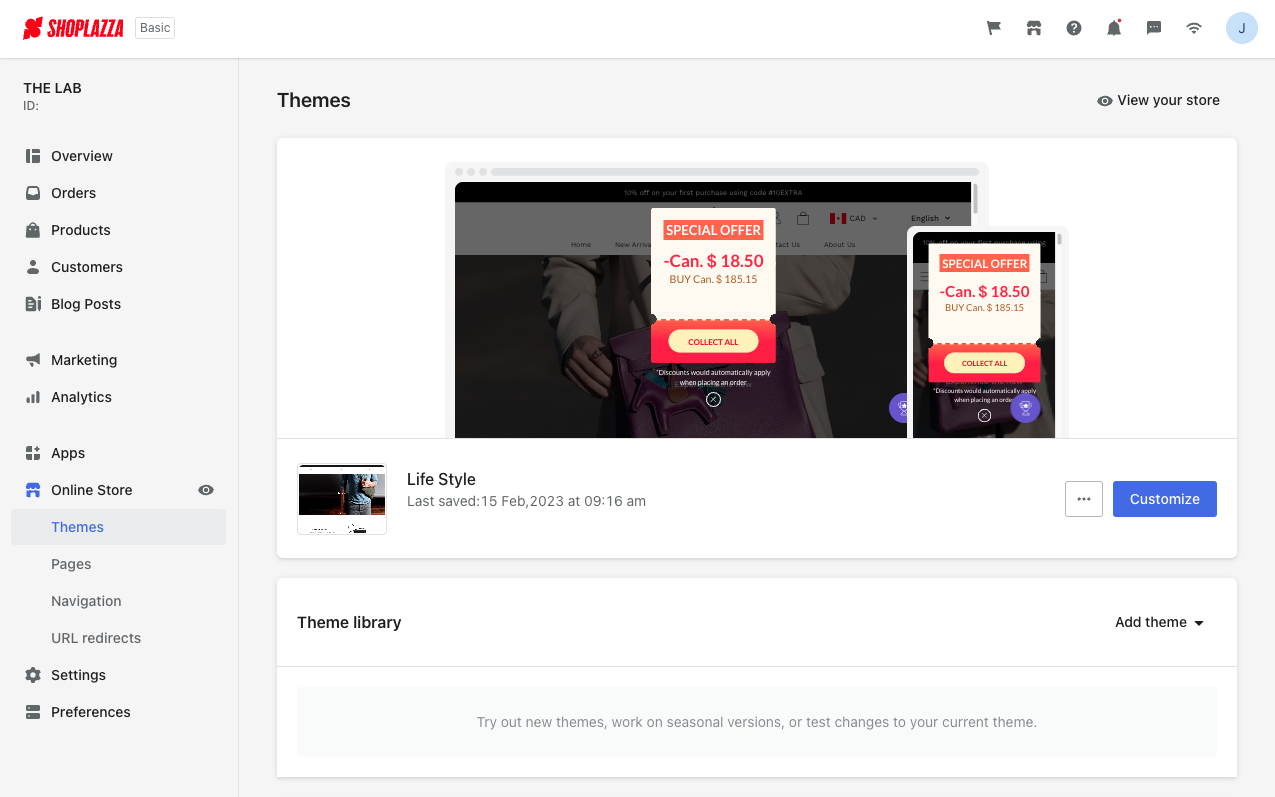Switch to the Pages section

(x=71, y=564)
